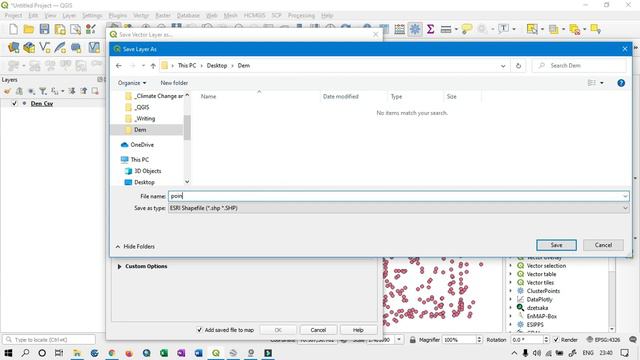Click Cancel in Save Vector Layer dialog
The image size is (640, 360).
(318, 330)
